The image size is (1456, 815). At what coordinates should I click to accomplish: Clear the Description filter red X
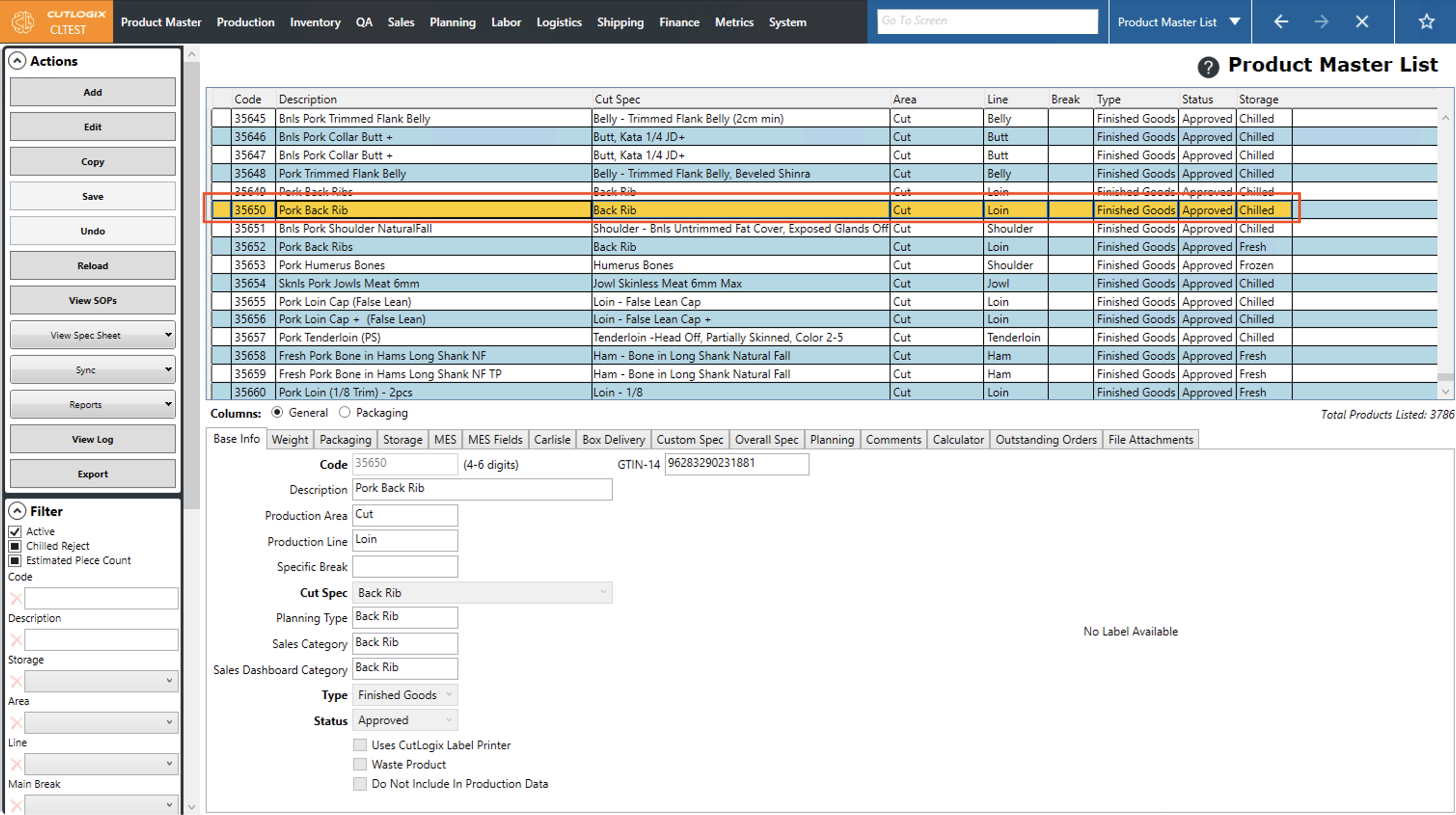pos(16,640)
